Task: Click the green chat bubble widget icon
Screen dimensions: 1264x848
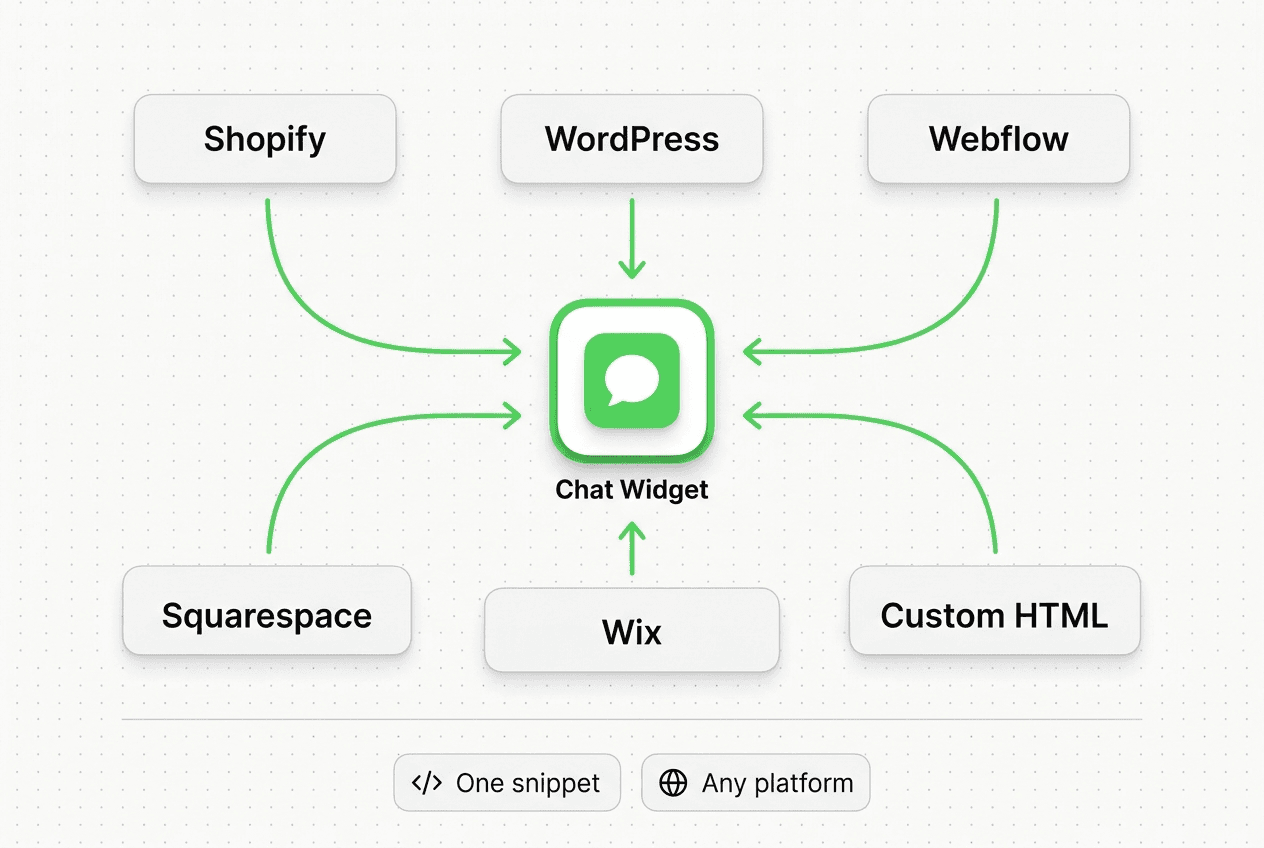Action: [632, 381]
